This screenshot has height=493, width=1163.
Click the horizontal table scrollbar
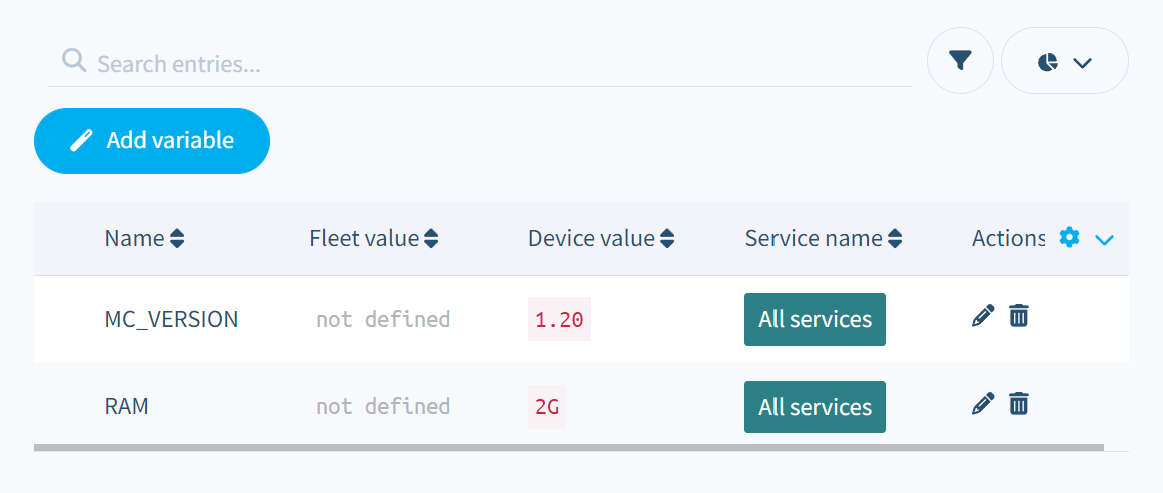[568, 448]
